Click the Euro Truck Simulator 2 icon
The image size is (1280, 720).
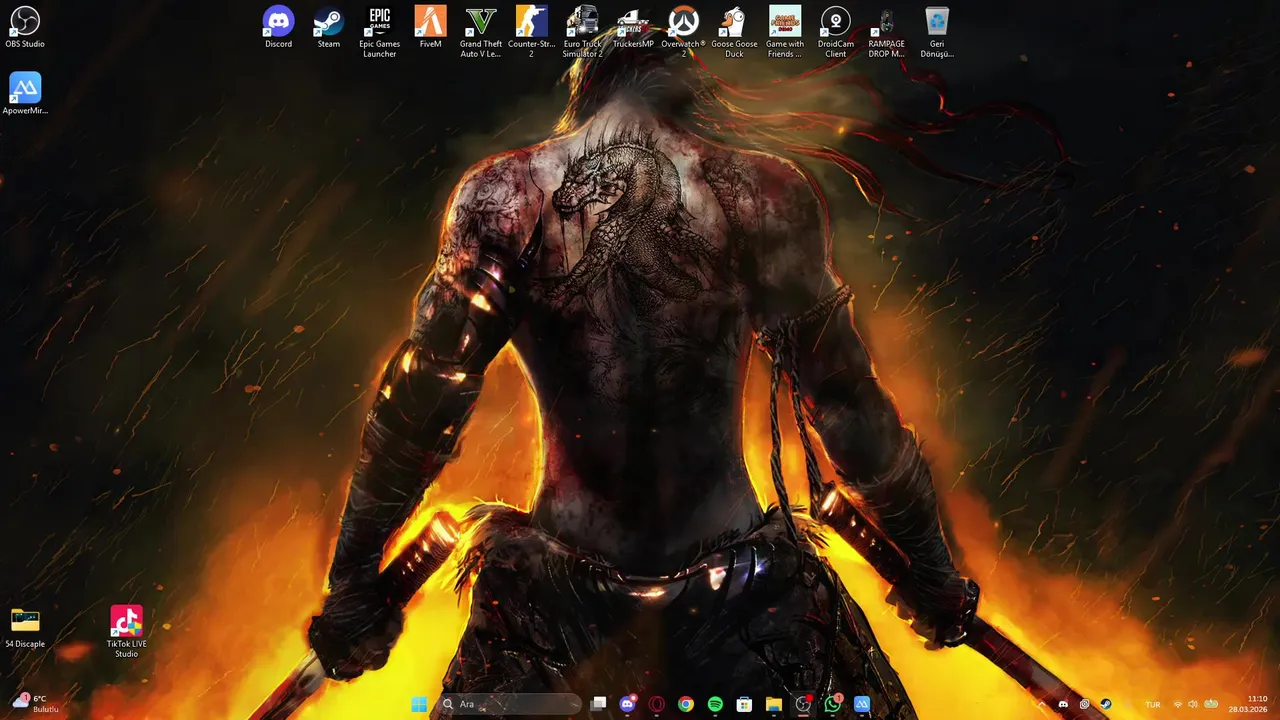[582, 32]
